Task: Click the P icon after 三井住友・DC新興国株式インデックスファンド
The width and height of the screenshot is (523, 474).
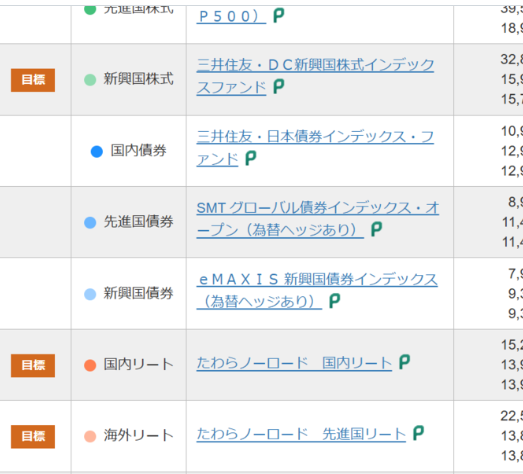Action: [279, 86]
